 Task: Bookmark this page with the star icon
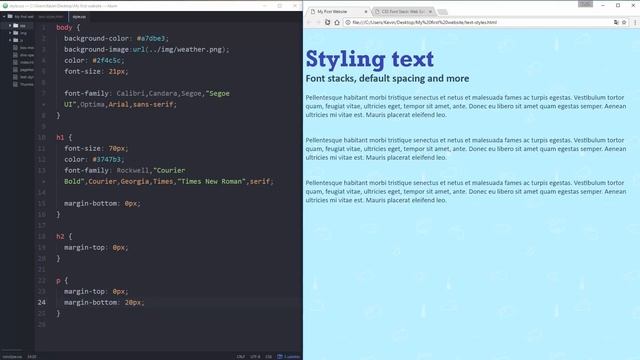point(624,22)
